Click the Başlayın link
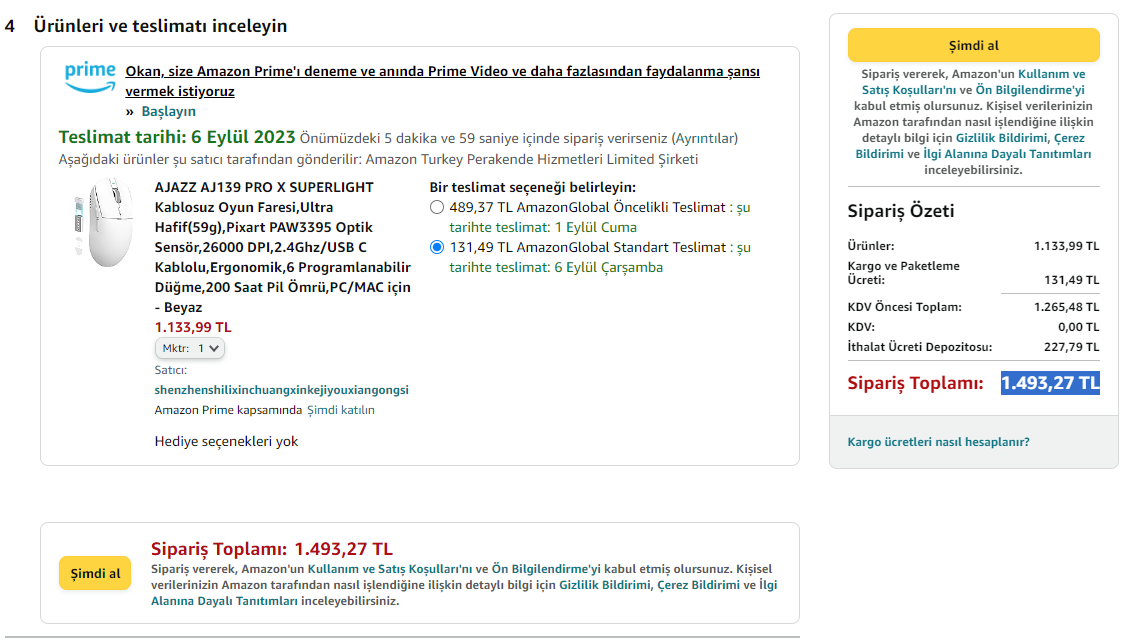Viewport: 1133px width, 640px height. click(168, 111)
